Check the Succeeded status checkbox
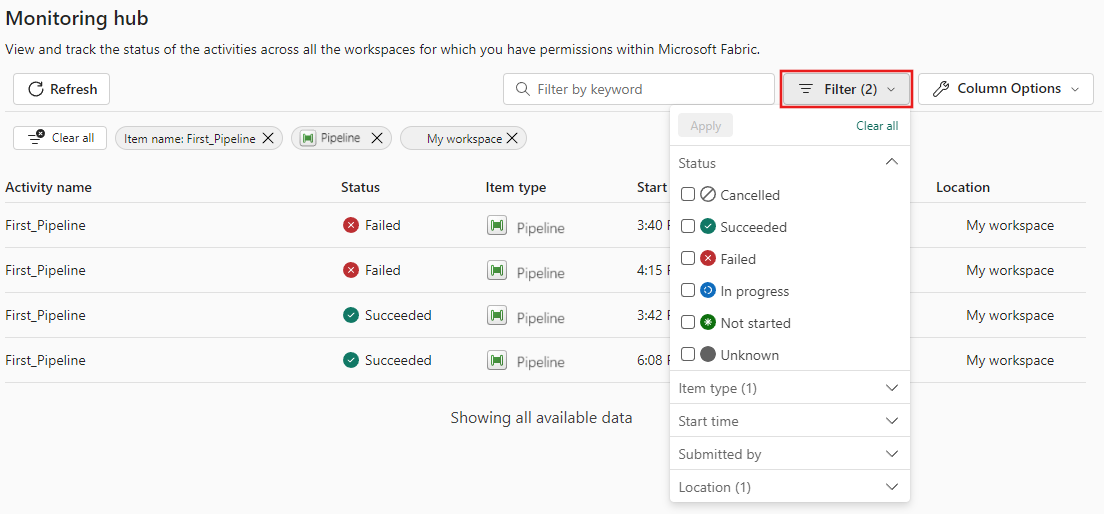 pos(688,227)
